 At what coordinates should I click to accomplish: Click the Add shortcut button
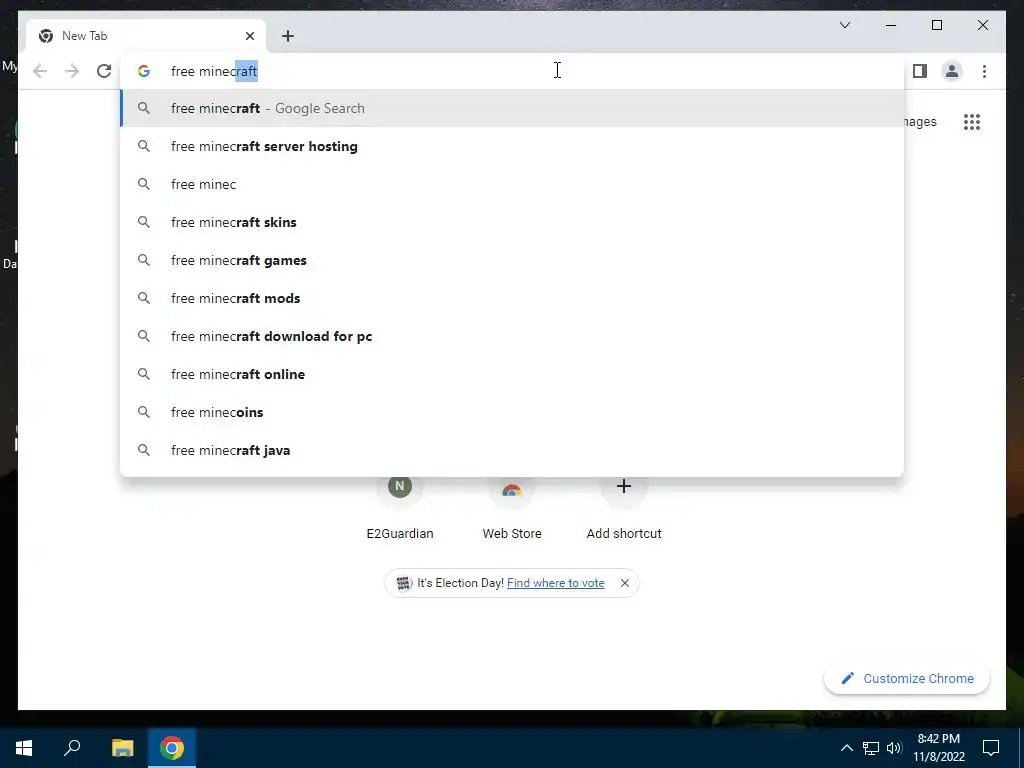[624, 508]
